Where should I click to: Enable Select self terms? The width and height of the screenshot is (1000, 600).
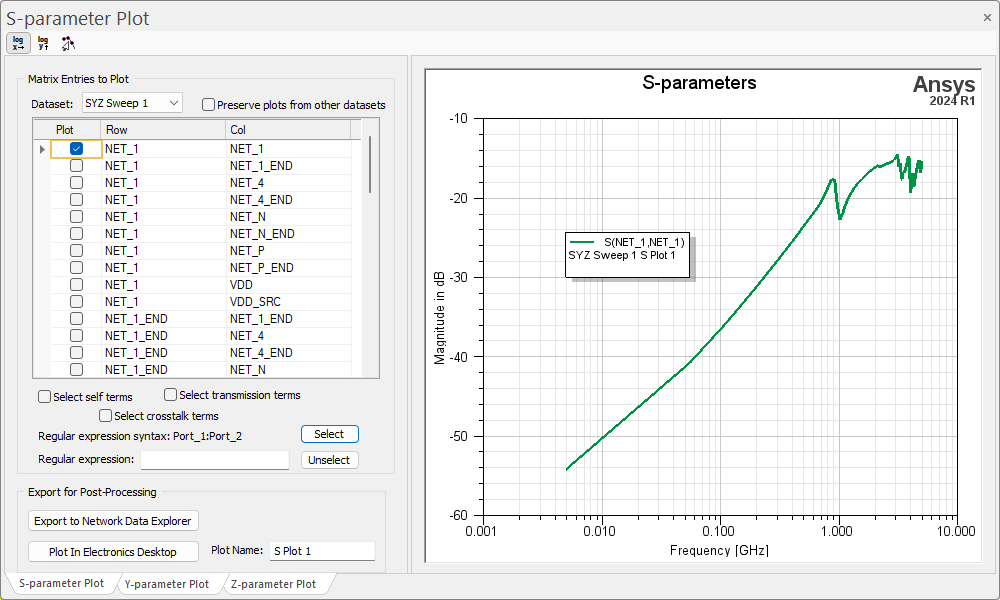[x=44, y=396]
